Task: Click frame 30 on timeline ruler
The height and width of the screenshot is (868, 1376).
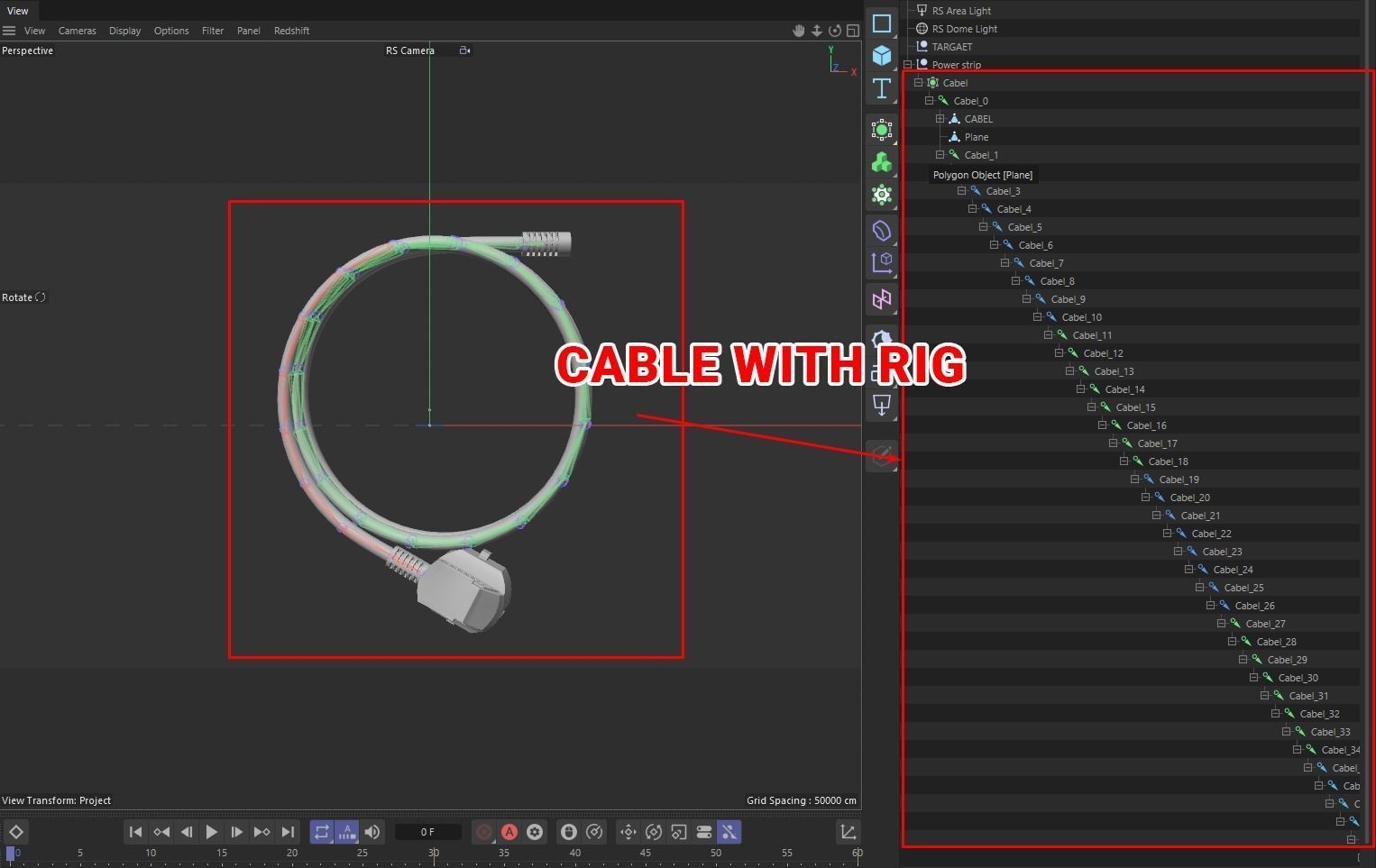Action: coord(434,853)
